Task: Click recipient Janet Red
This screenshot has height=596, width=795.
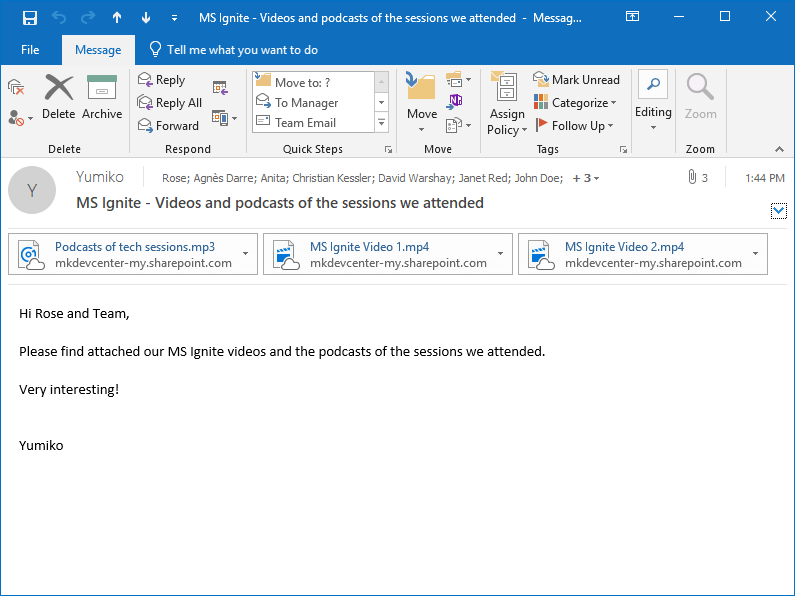Action: tap(484, 178)
